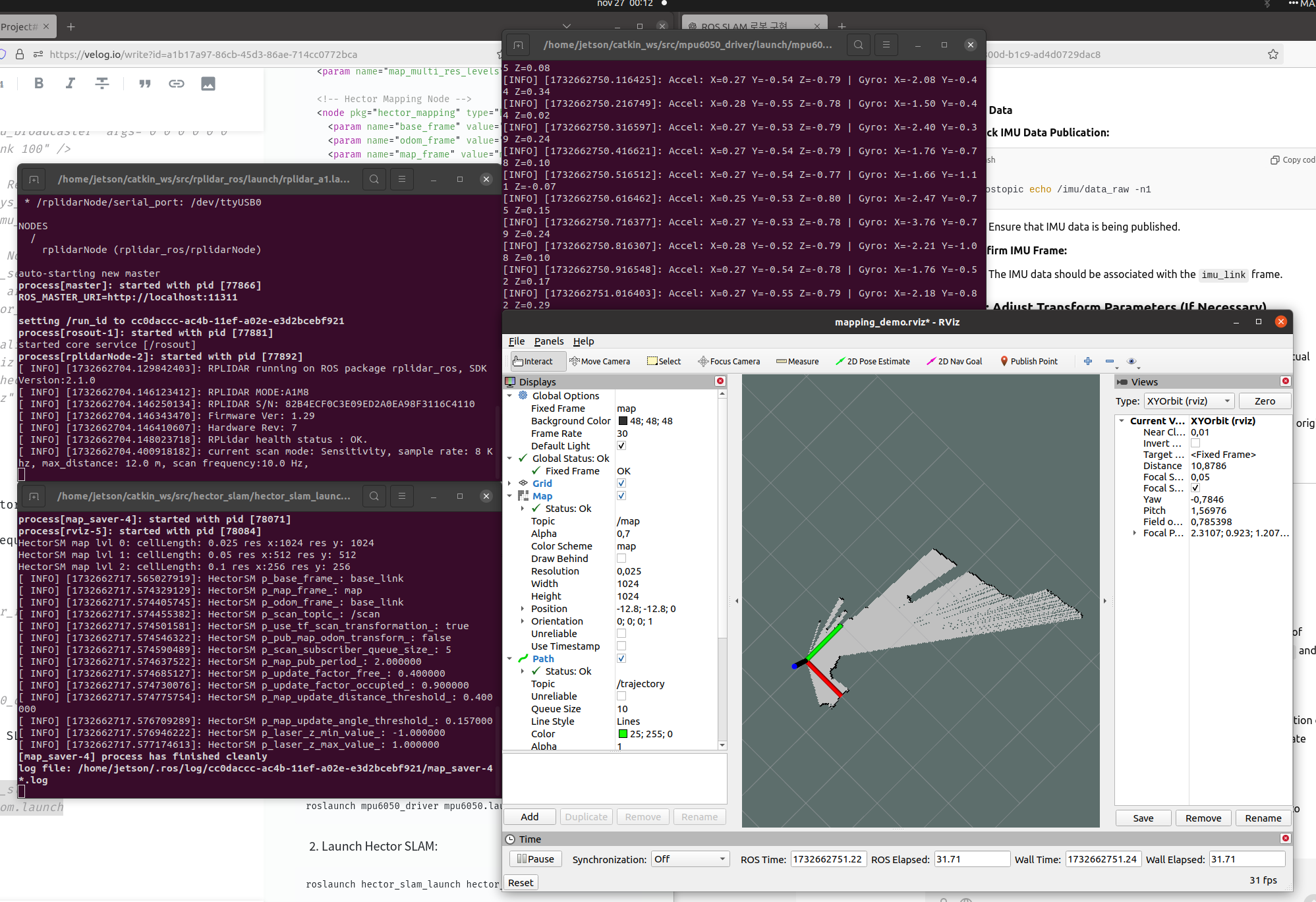Click the Background Color swatch
This screenshot has width=1316, height=902.
coord(623,421)
